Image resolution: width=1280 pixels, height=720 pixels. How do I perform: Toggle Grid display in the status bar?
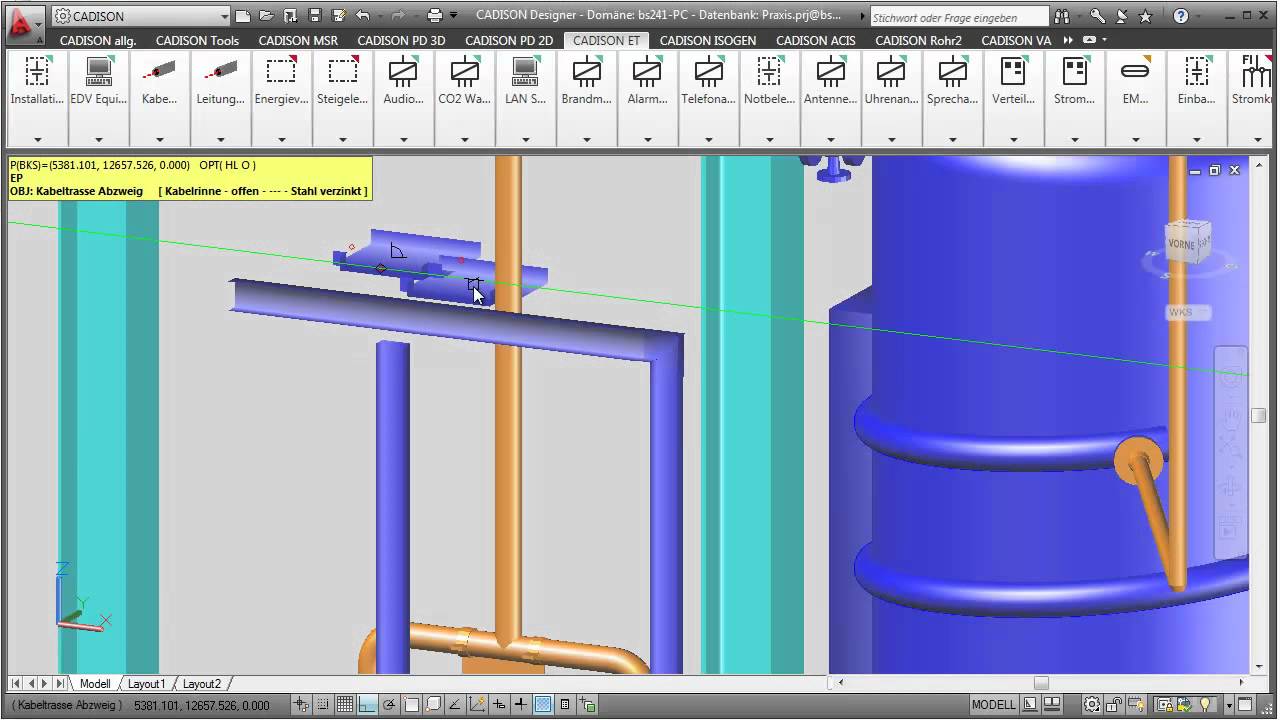coord(344,705)
